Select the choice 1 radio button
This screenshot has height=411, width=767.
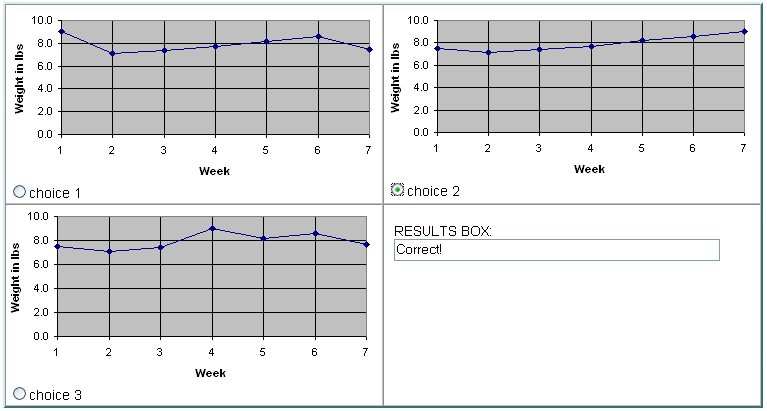point(19,191)
